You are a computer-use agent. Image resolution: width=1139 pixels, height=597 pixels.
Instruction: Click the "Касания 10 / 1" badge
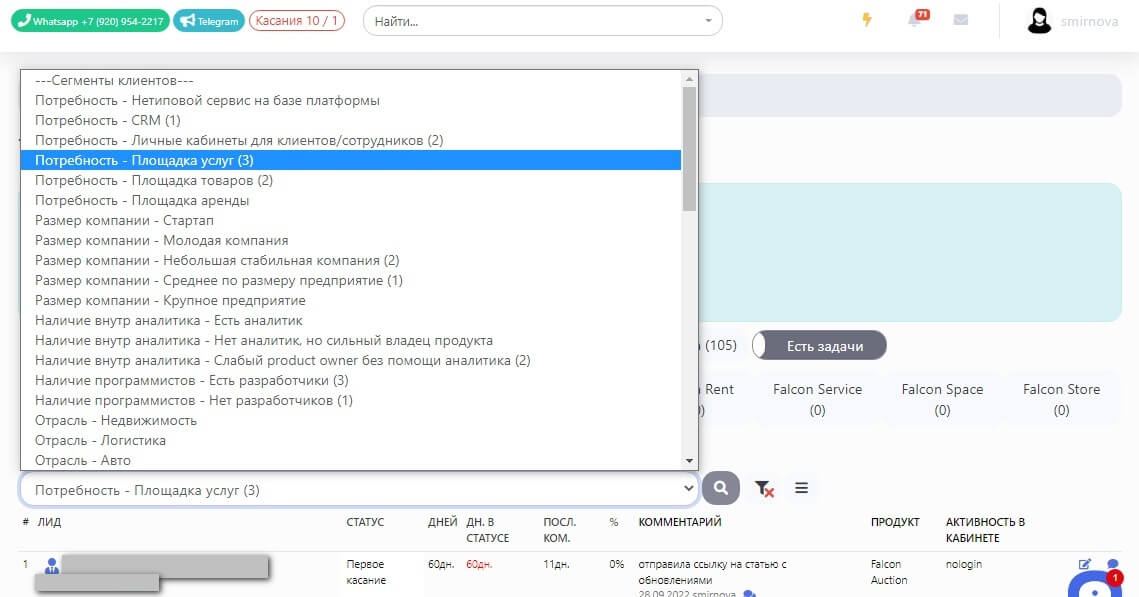click(297, 21)
